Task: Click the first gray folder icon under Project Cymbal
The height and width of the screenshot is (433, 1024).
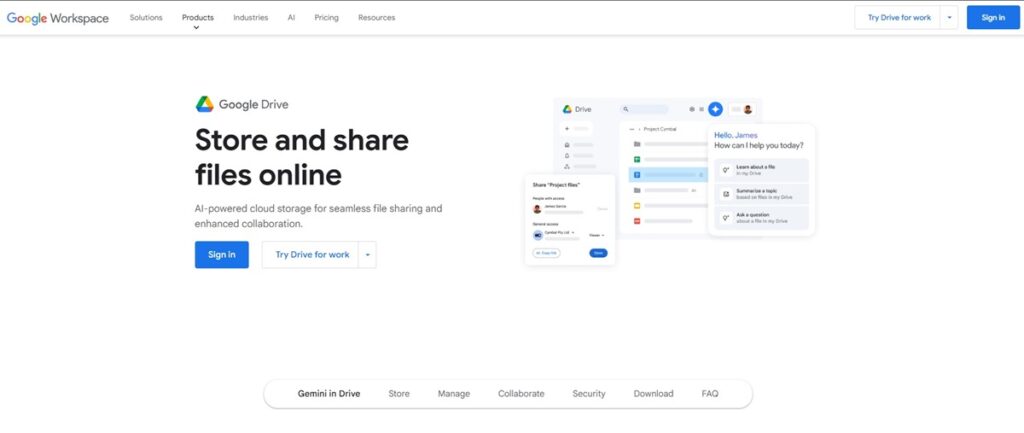Action: (637, 144)
